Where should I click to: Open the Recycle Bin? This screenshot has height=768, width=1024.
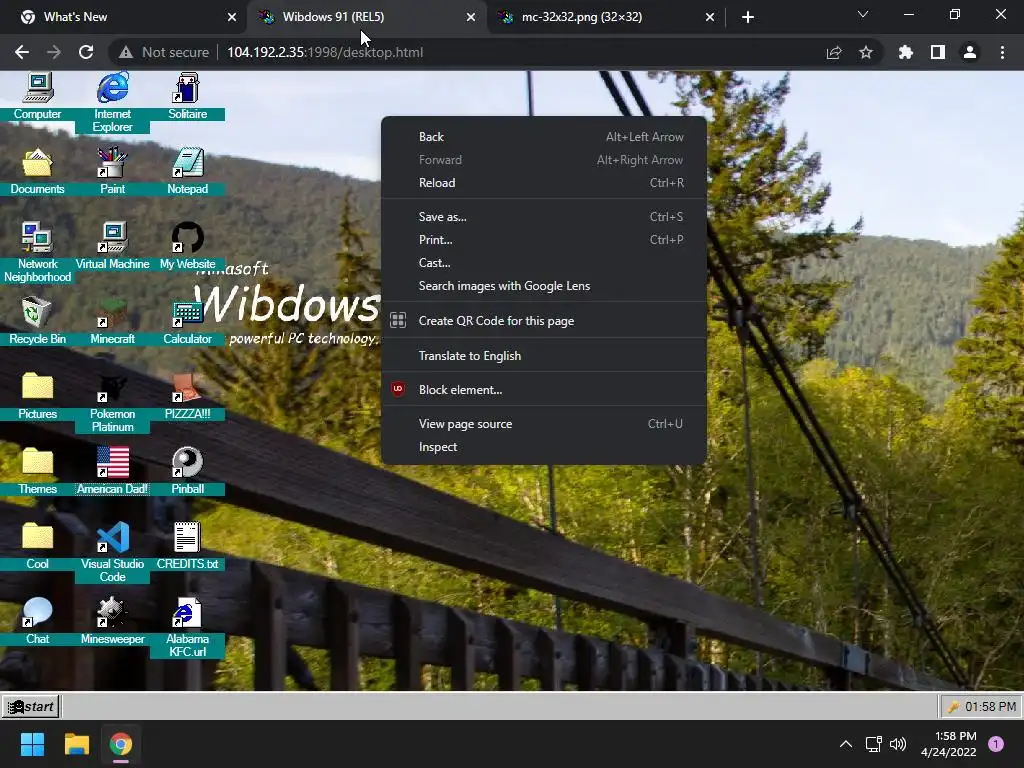click(x=37, y=321)
